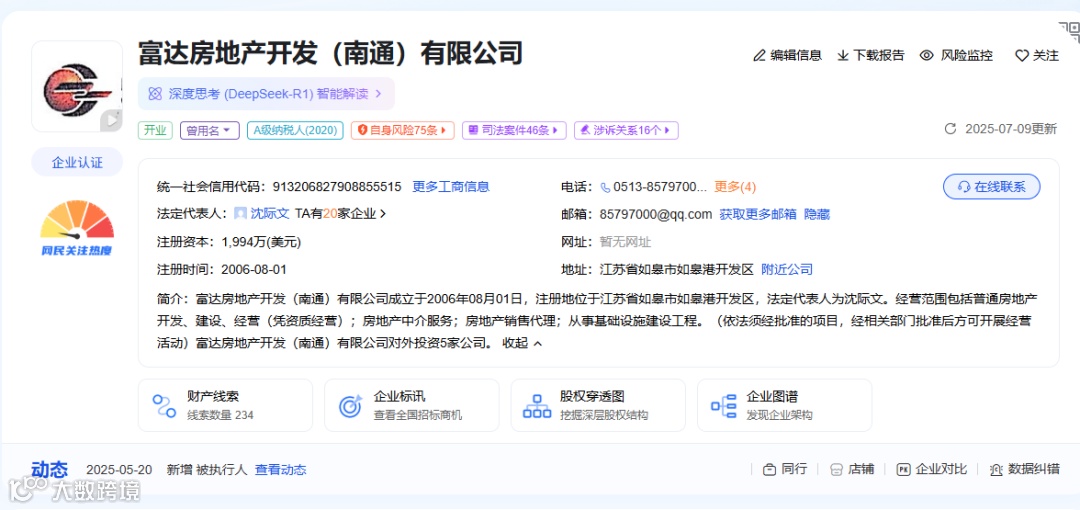The height and width of the screenshot is (510, 1080).
Task: Open the 企业标讯 card
Action: 412,405
